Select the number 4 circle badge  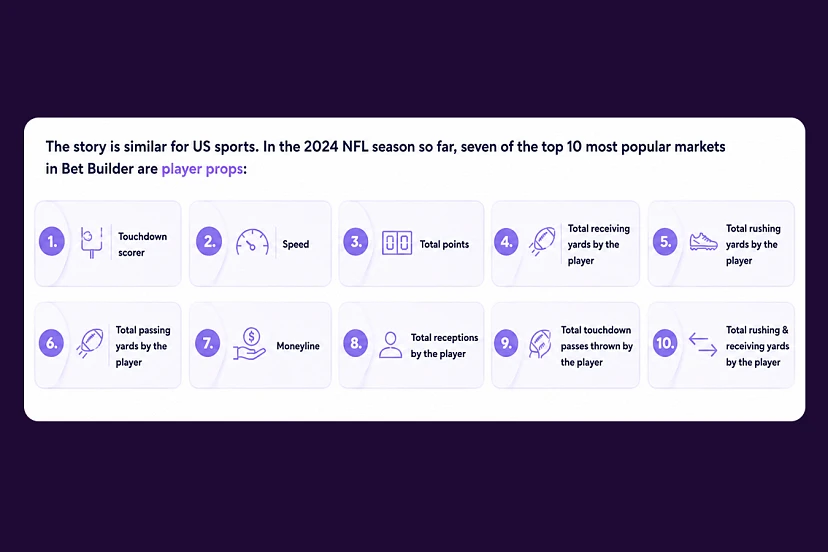[506, 242]
